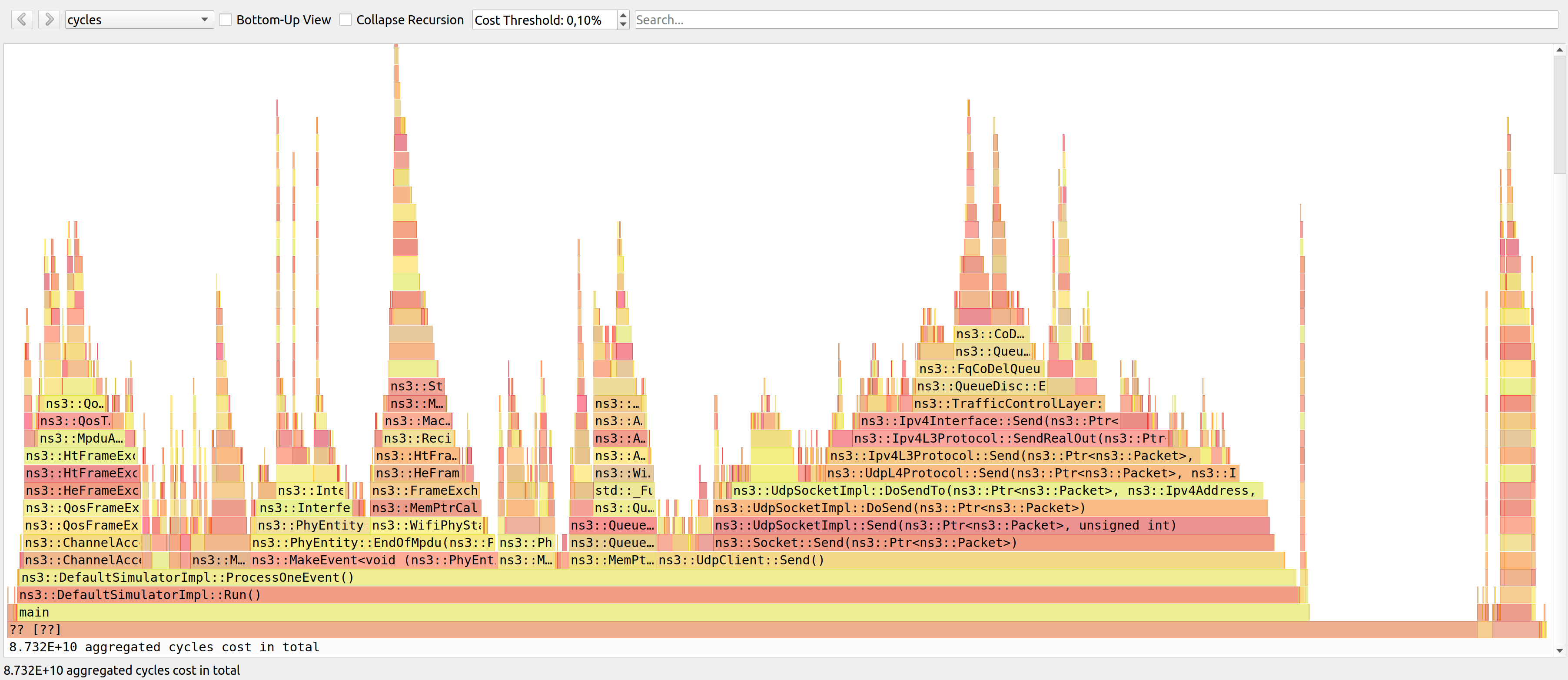
Task: Click the cost threshold up stepper arrow
Action: tap(622, 15)
